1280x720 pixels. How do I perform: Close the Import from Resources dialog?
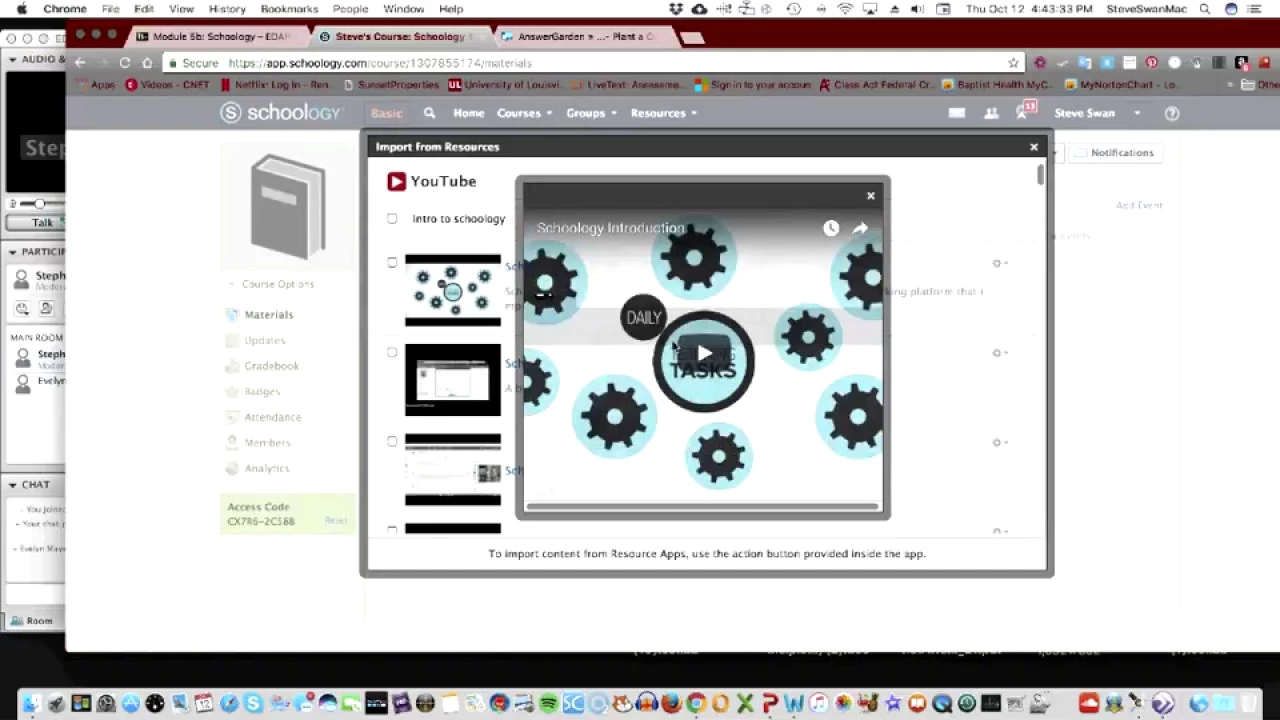point(1034,147)
